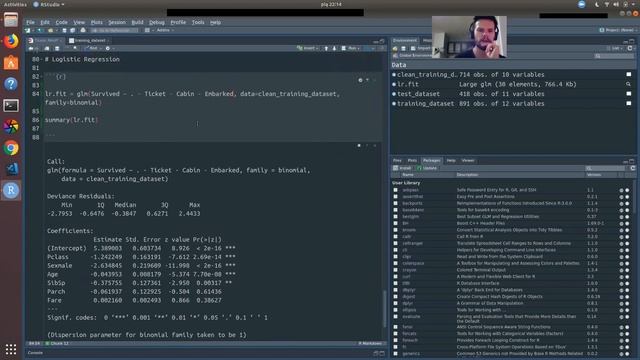Viewport: 640px width, 360px height.
Task: Focus the Go to file/function field
Action: pos(115,30)
